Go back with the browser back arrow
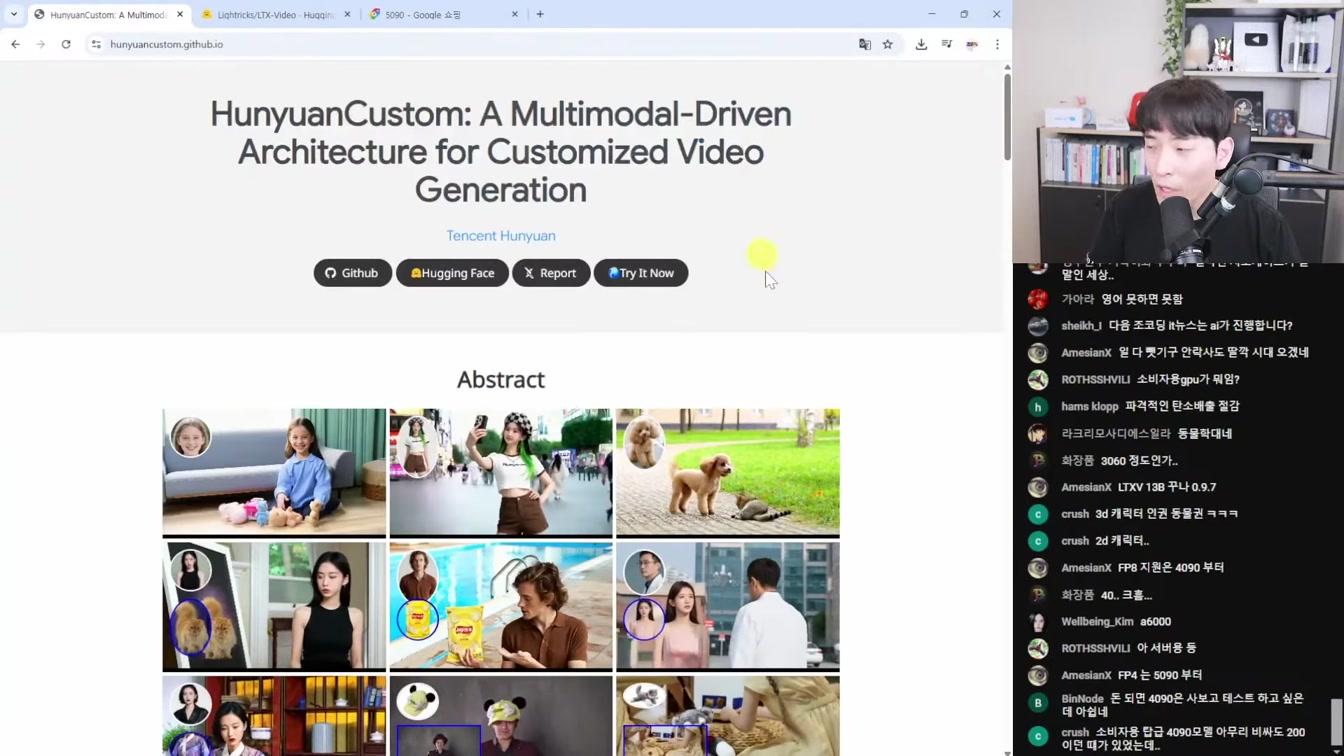 [15, 44]
